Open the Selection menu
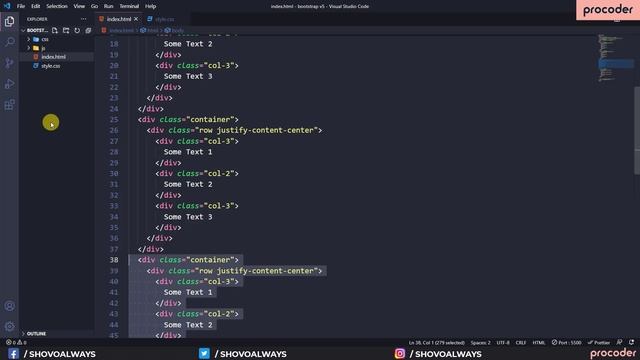Screen dimensions: 640x360 tap(57, 6)
